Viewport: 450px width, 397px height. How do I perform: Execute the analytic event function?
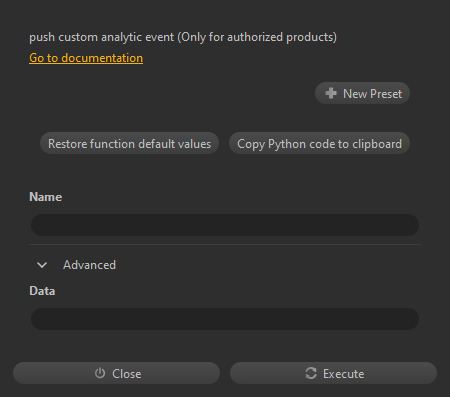[x=333, y=373]
